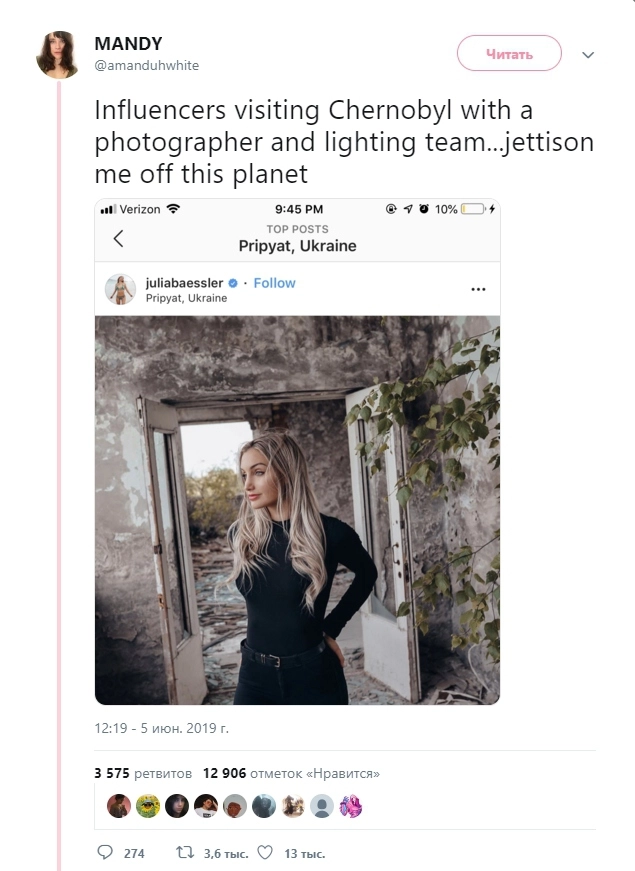Image resolution: width=635 pixels, height=871 pixels.
Task: Click the sunflower-with-sunglasses liker avatar
Action: (x=148, y=806)
